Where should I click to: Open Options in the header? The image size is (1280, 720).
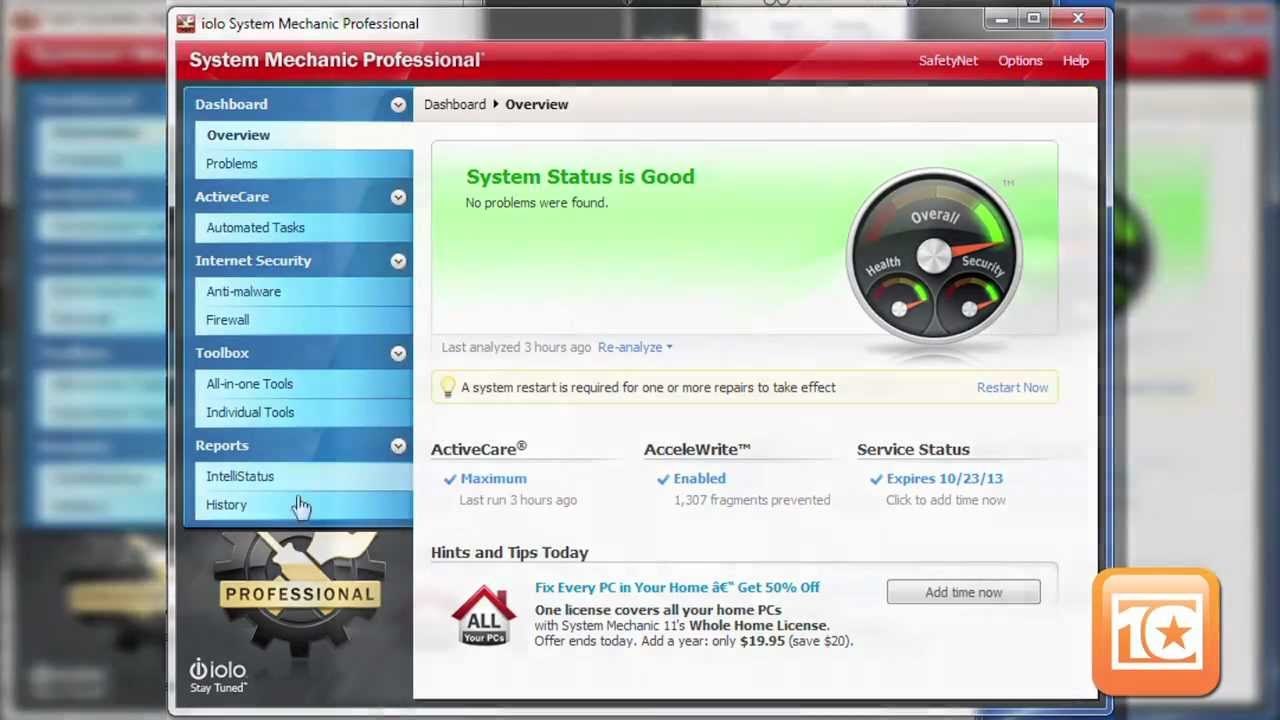(1020, 61)
